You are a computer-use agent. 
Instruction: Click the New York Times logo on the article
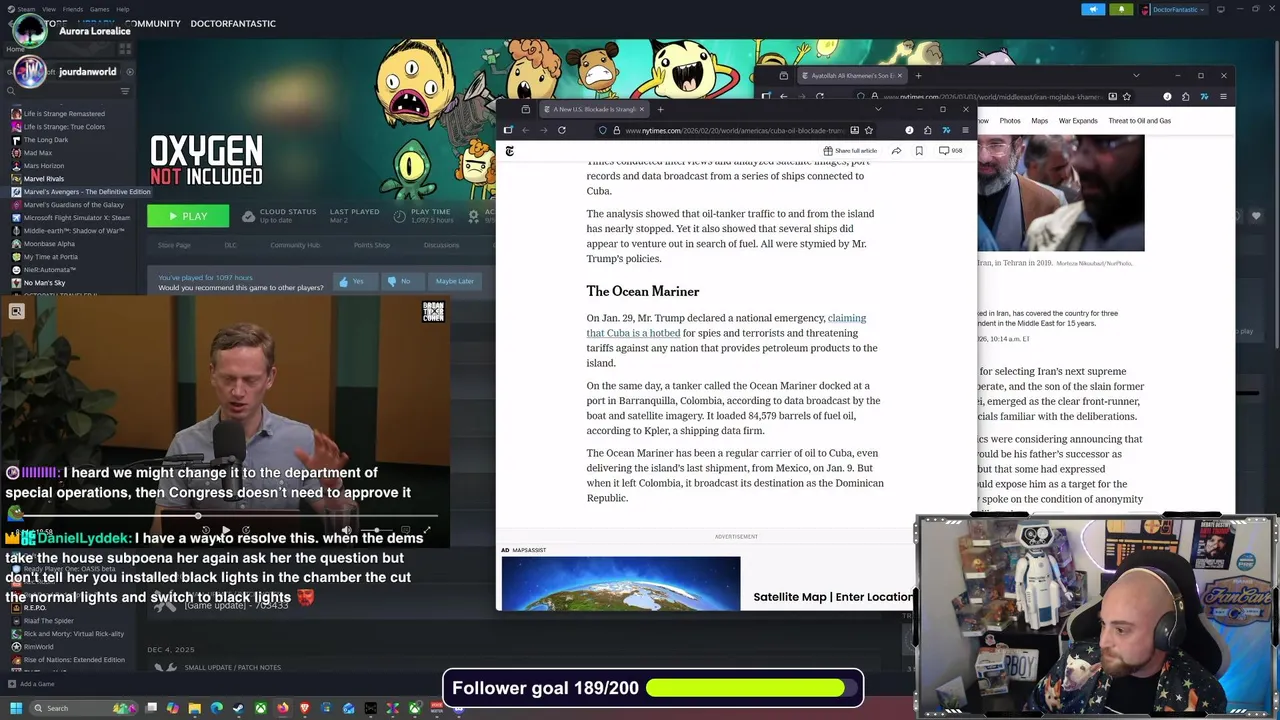pos(510,151)
